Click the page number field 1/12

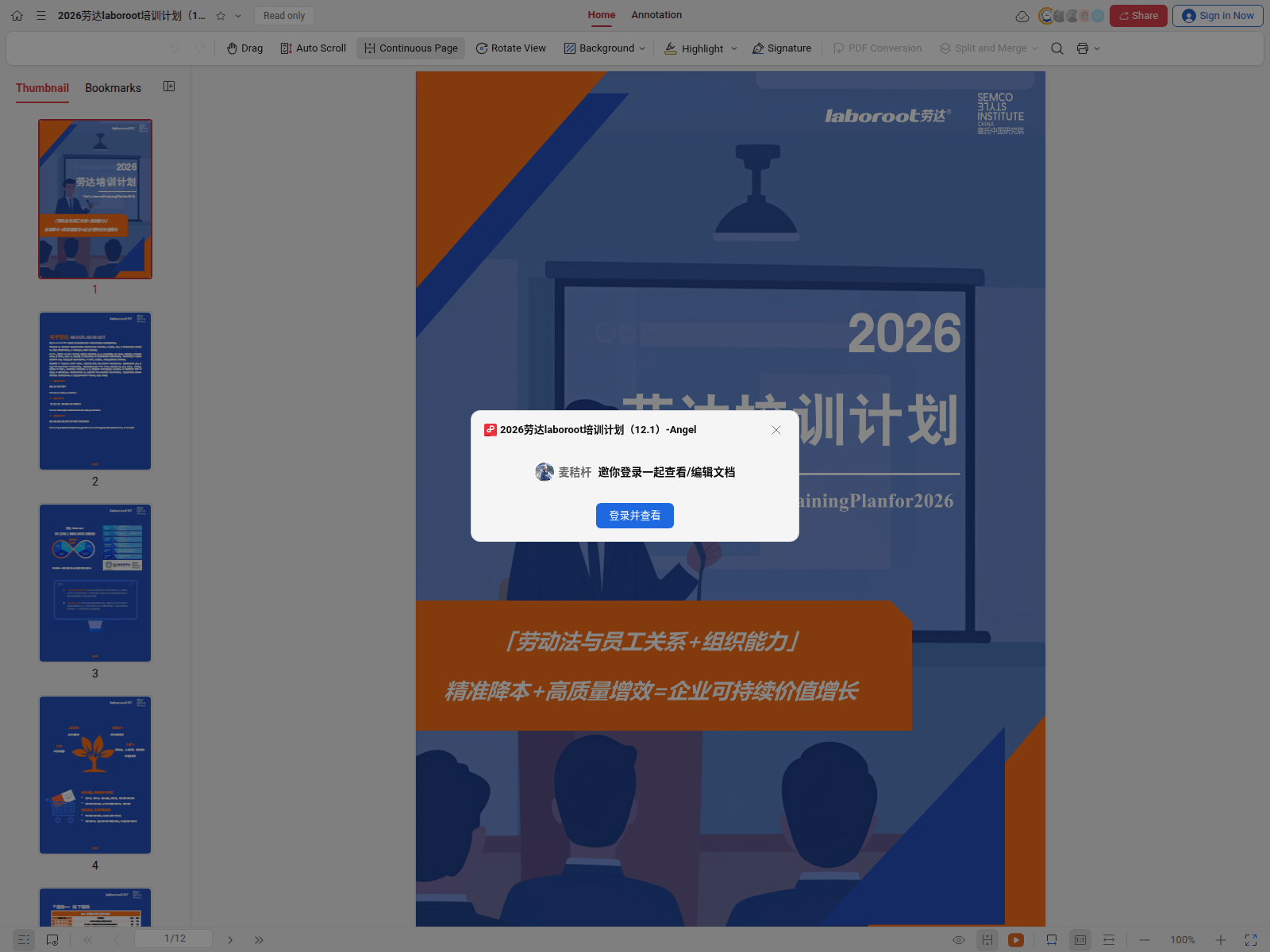click(x=174, y=939)
